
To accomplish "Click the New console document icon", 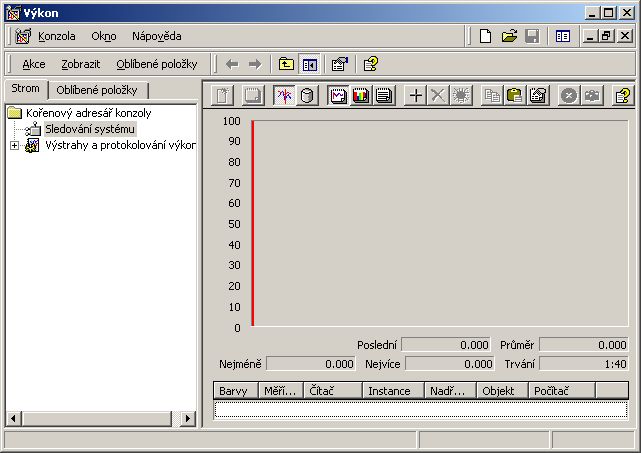I will tap(485, 36).
